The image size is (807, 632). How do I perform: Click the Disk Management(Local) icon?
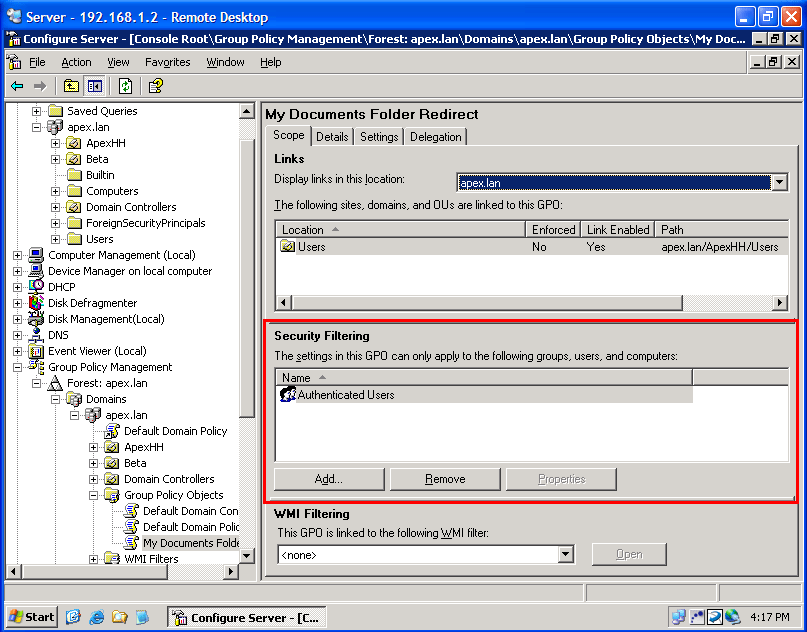(x=36, y=319)
